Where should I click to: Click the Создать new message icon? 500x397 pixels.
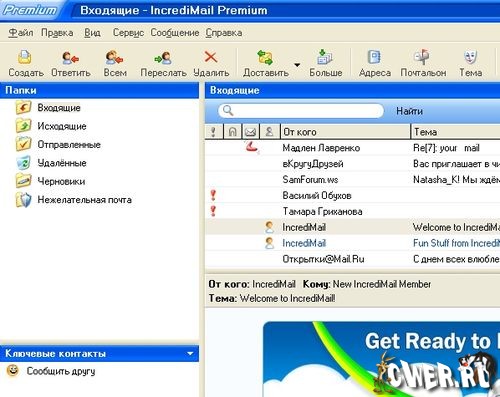pos(25,57)
